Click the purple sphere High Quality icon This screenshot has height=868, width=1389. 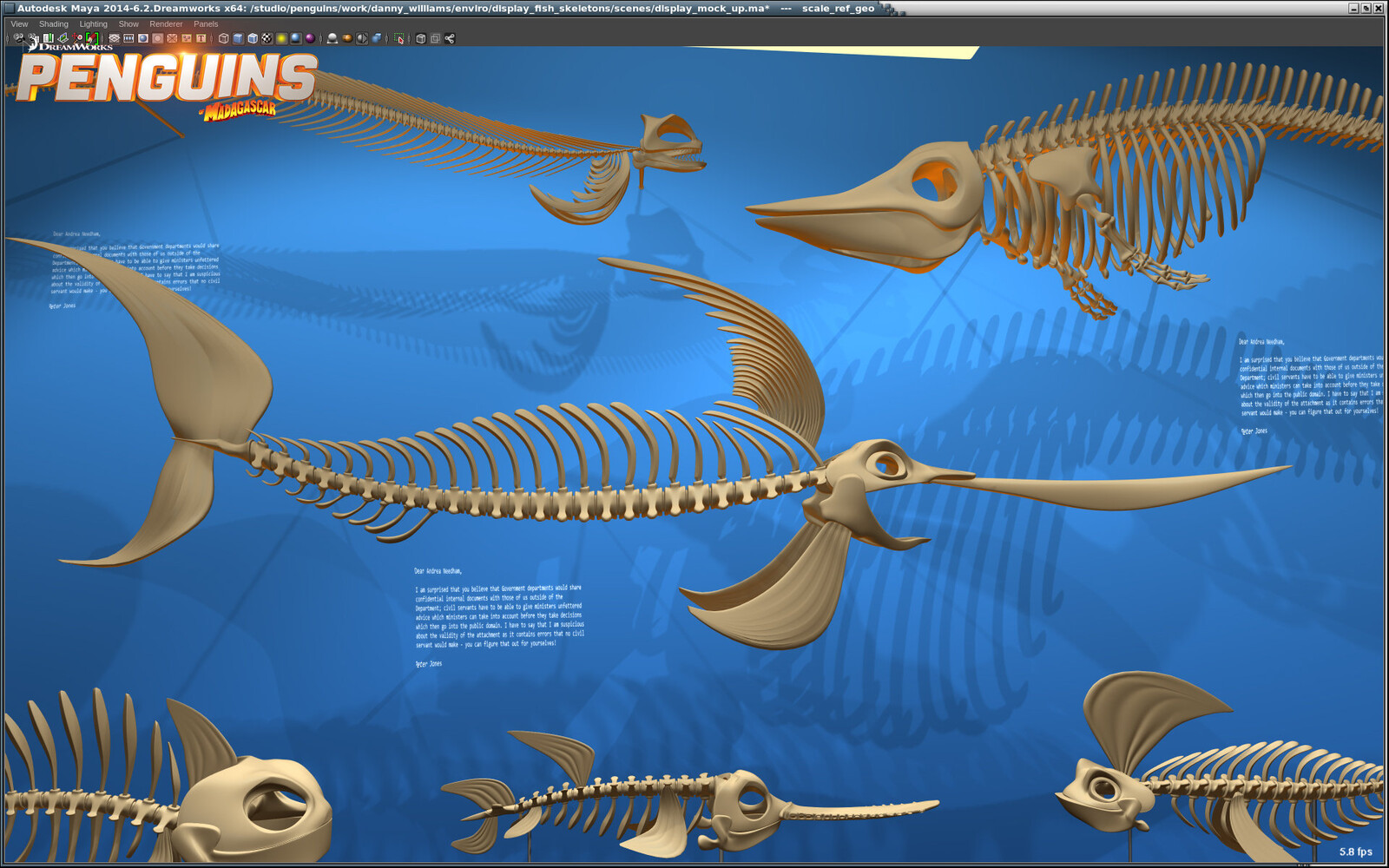tap(310, 38)
